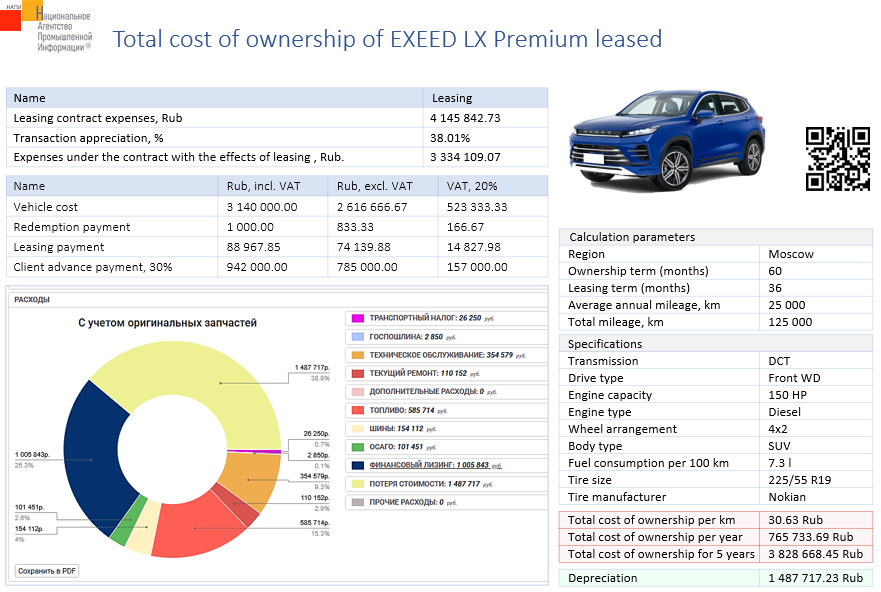The height and width of the screenshot is (592, 881).
Task: Open the ФИНАНСОВЫЙ ЛИЗИНГ: 1 005 843 legend link
Action: 435,466
